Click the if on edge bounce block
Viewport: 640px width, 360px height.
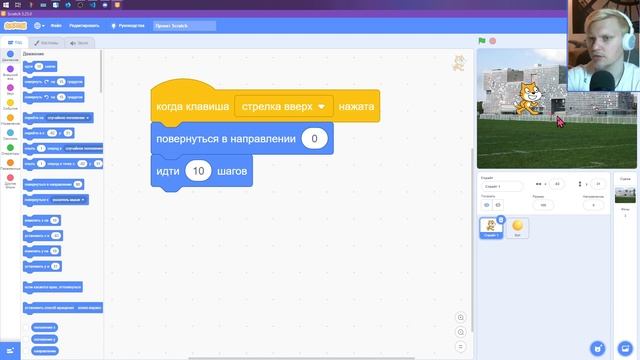point(53,287)
